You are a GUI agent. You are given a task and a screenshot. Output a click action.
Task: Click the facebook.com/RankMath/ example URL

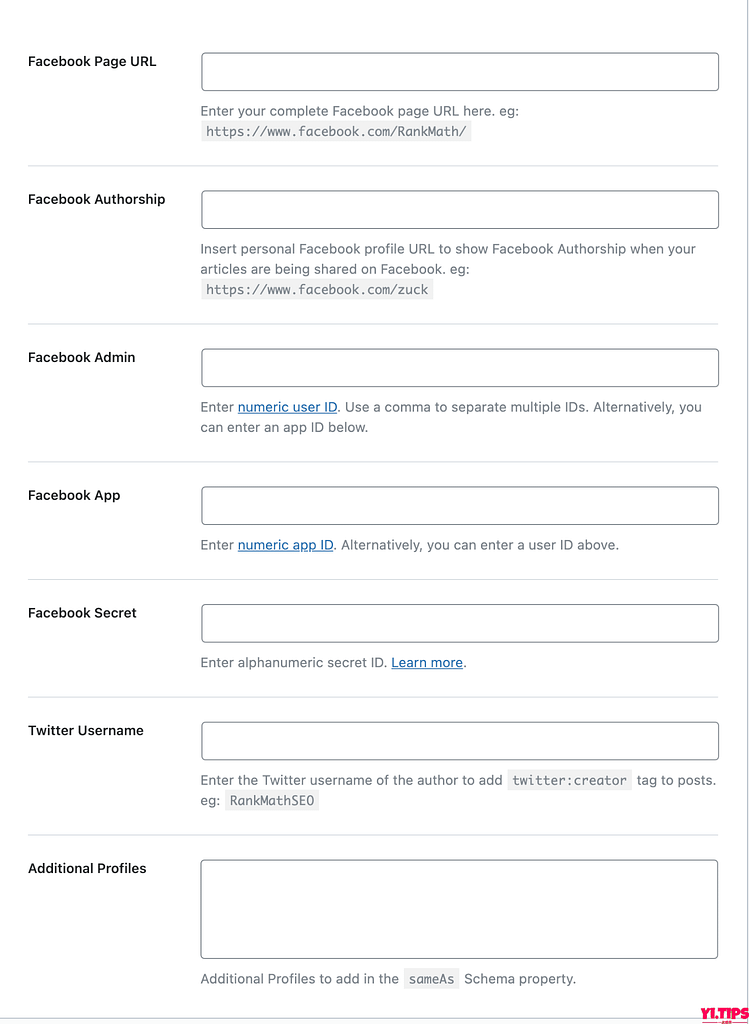(336, 131)
